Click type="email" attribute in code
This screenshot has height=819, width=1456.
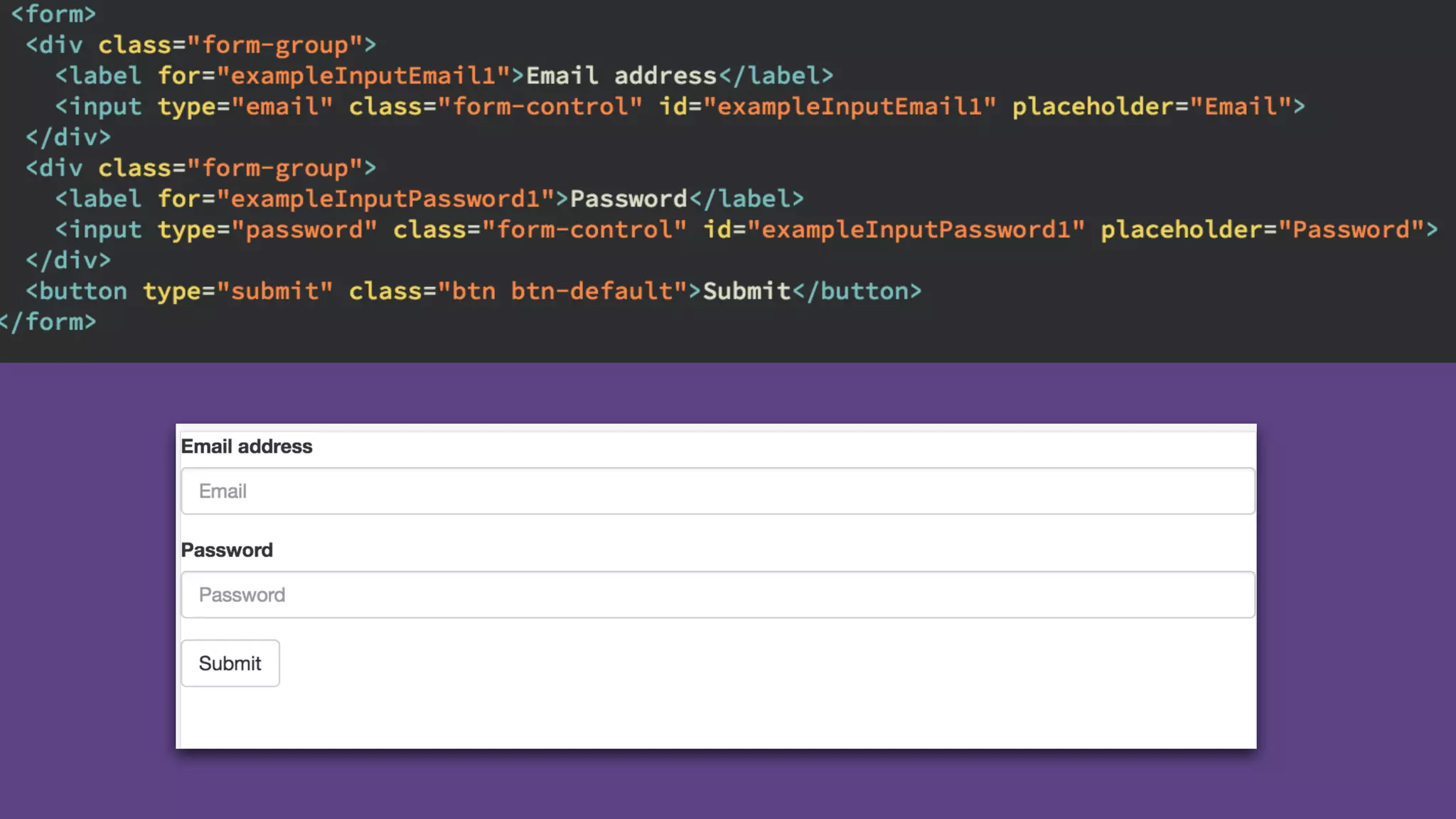(x=245, y=107)
